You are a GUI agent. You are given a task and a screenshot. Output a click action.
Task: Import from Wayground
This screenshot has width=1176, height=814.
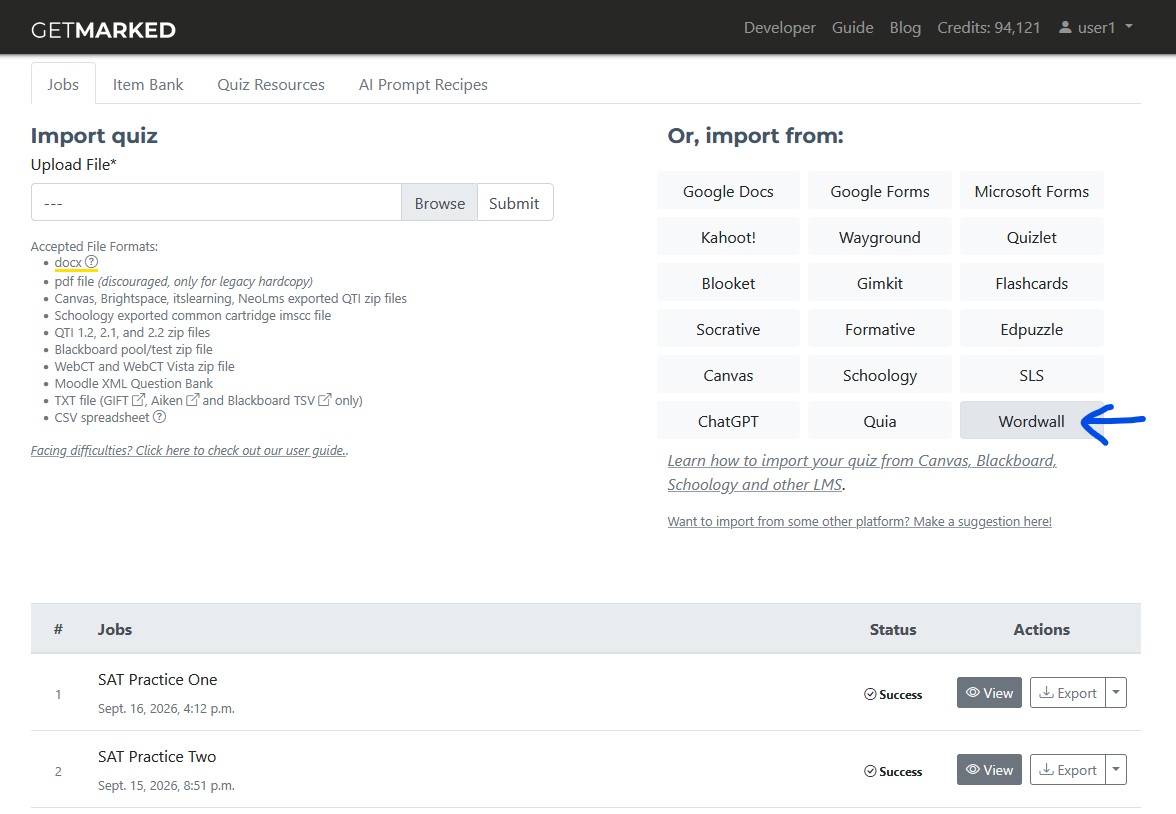click(x=880, y=237)
